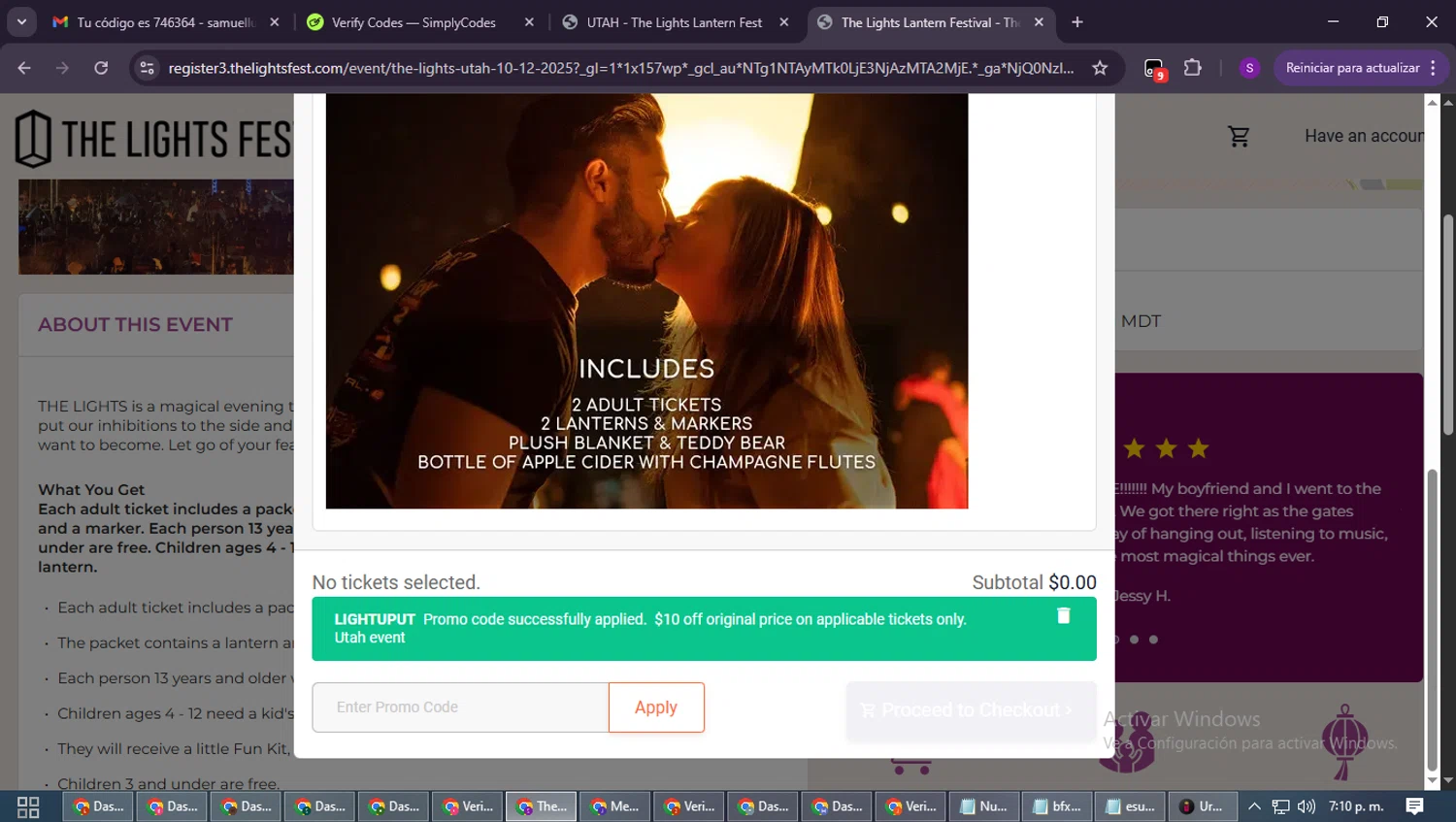Viewport: 1456px width, 822px height.
Task: Remove the LIGHTUPUT promo code with trash icon
Action: click(1063, 615)
